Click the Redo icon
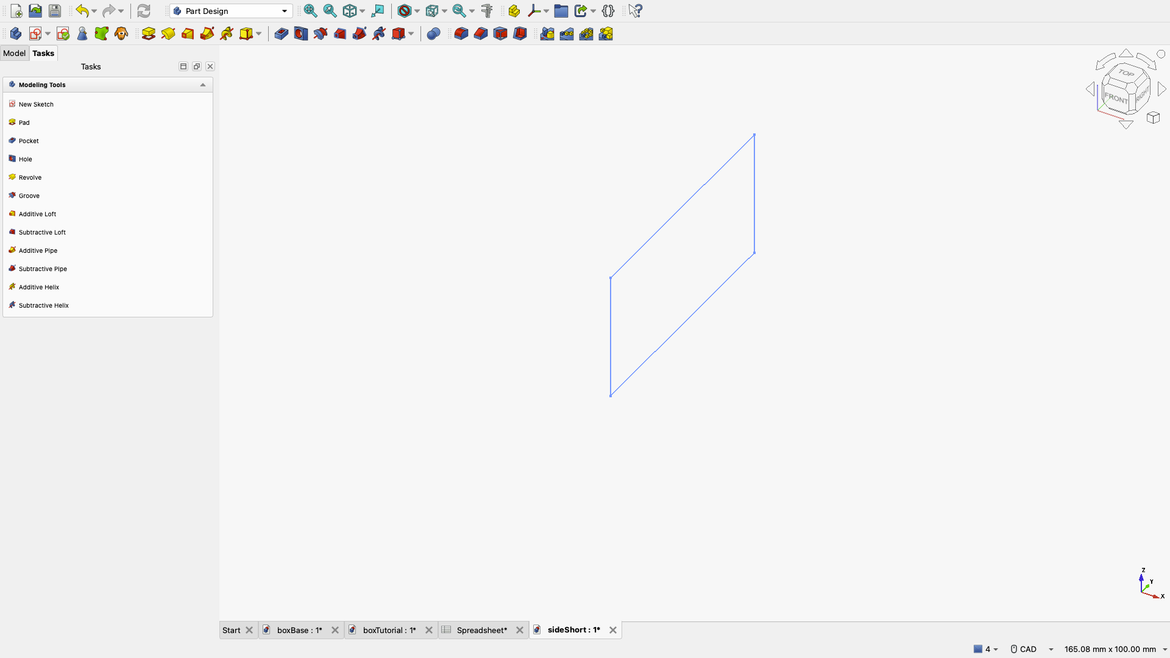The width and height of the screenshot is (1170, 658). (110, 11)
